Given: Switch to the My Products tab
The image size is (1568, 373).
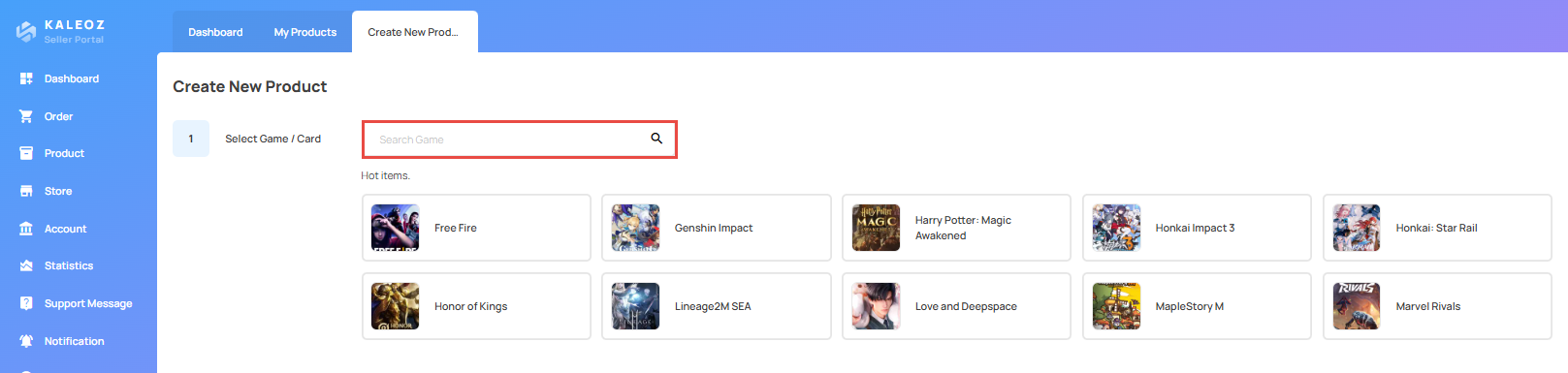Looking at the screenshot, I should (x=305, y=32).
